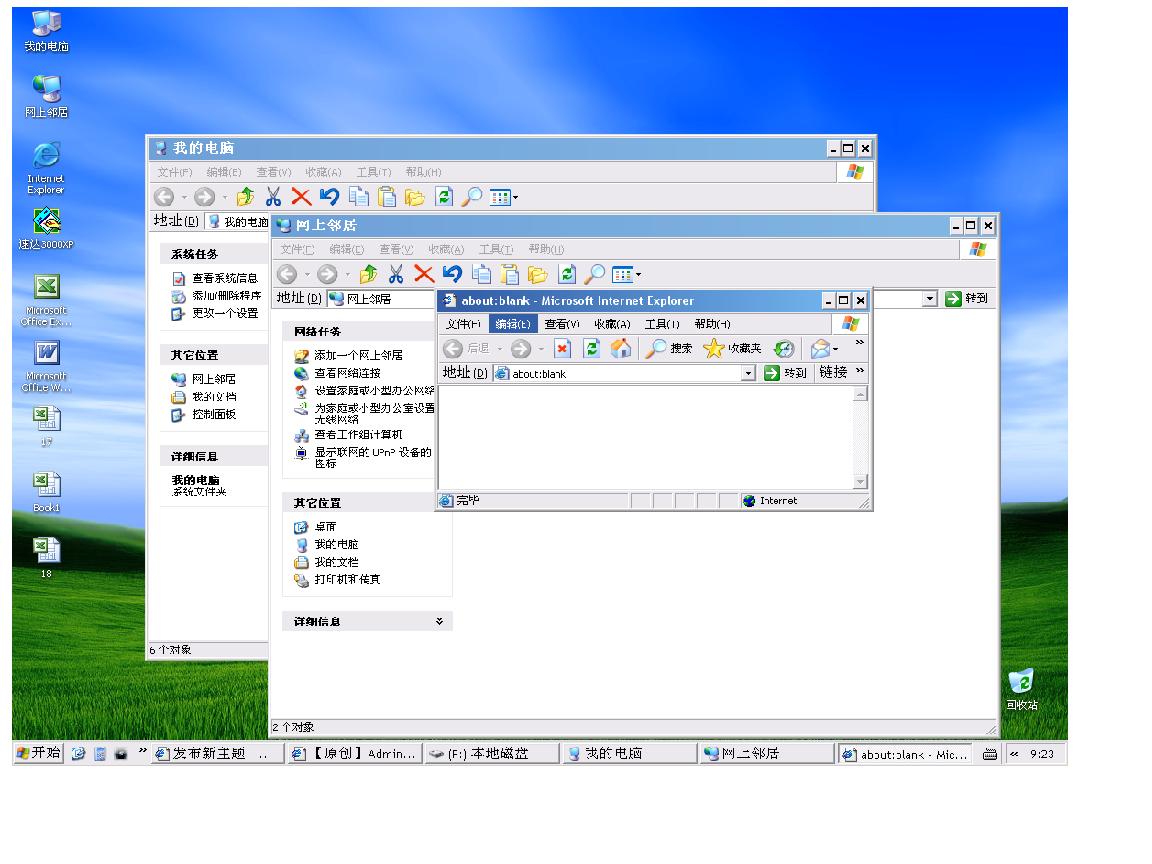Click Up folder icon in 我的电脑 window toolbar

tap(245, 196)
